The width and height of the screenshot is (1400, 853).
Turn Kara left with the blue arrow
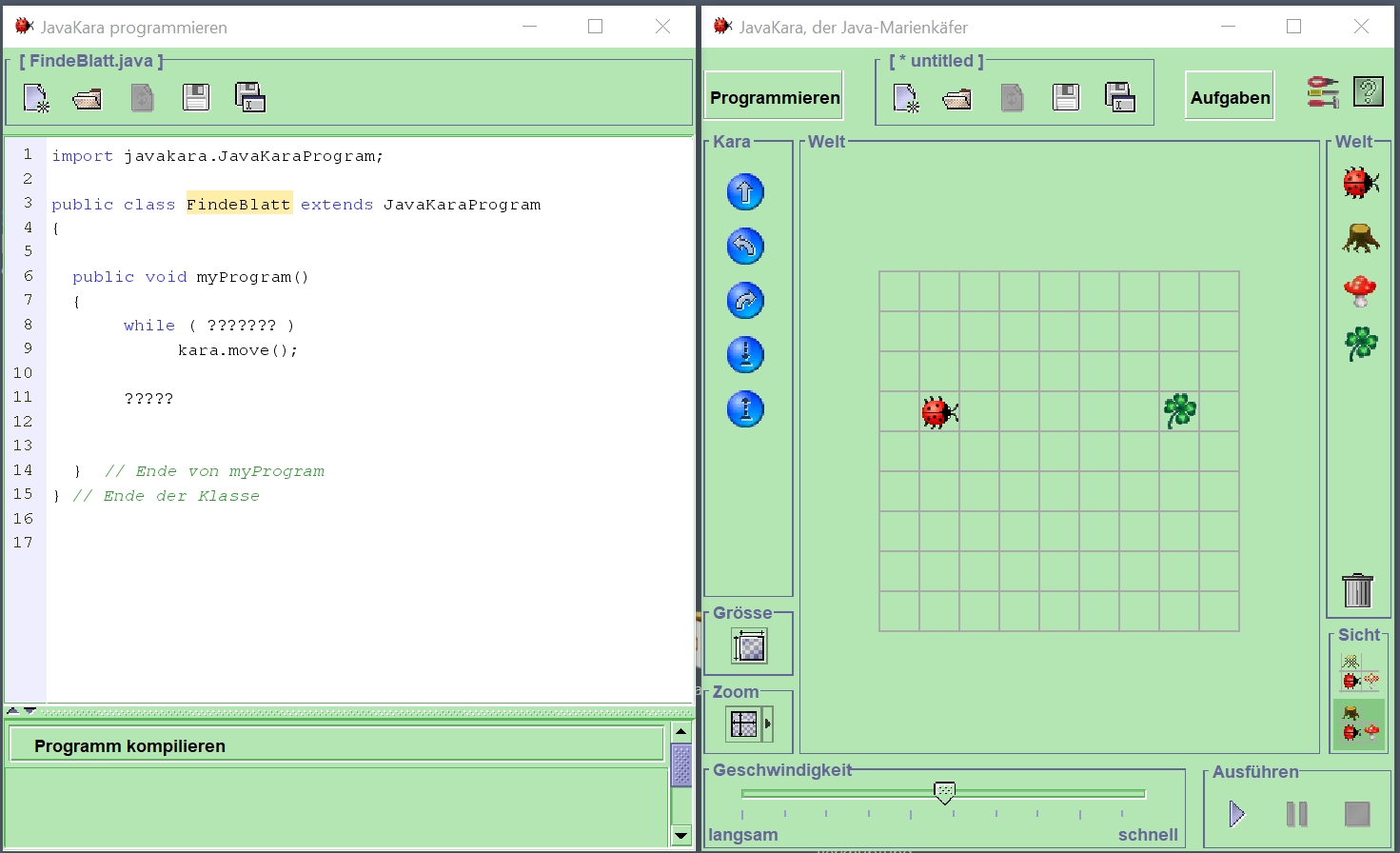pos(745,247)
